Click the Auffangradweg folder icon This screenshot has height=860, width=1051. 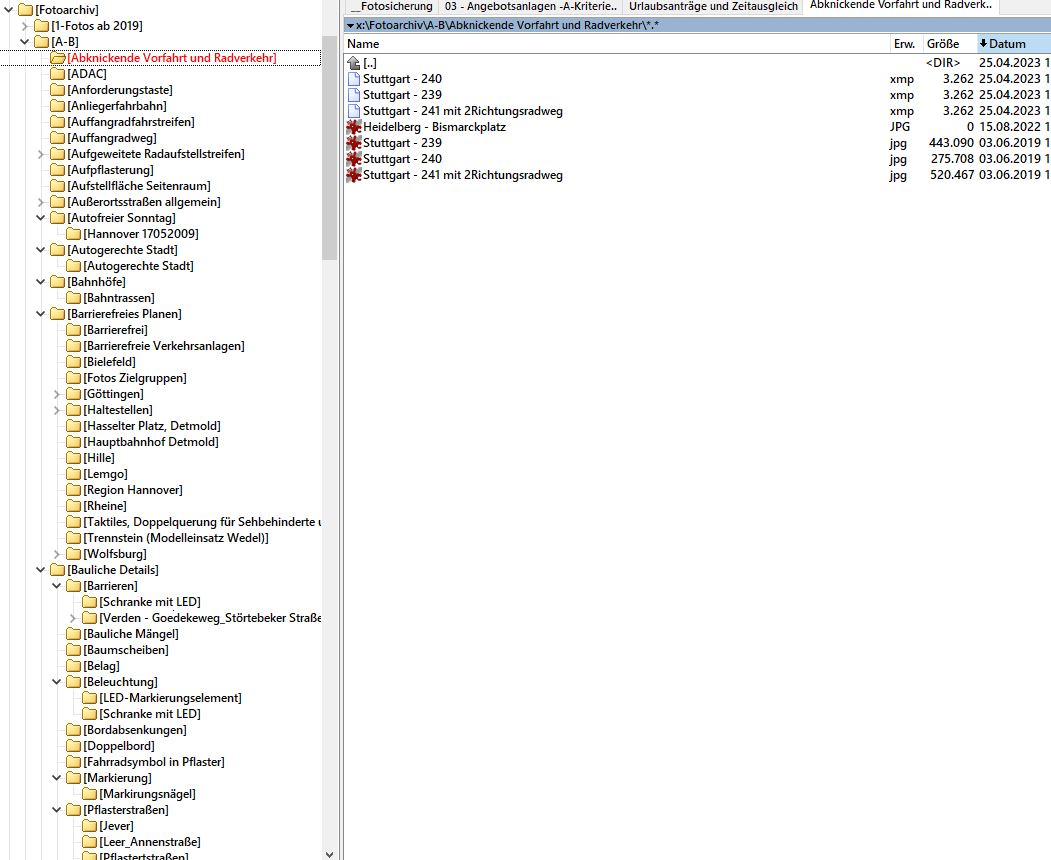point(58,138)
